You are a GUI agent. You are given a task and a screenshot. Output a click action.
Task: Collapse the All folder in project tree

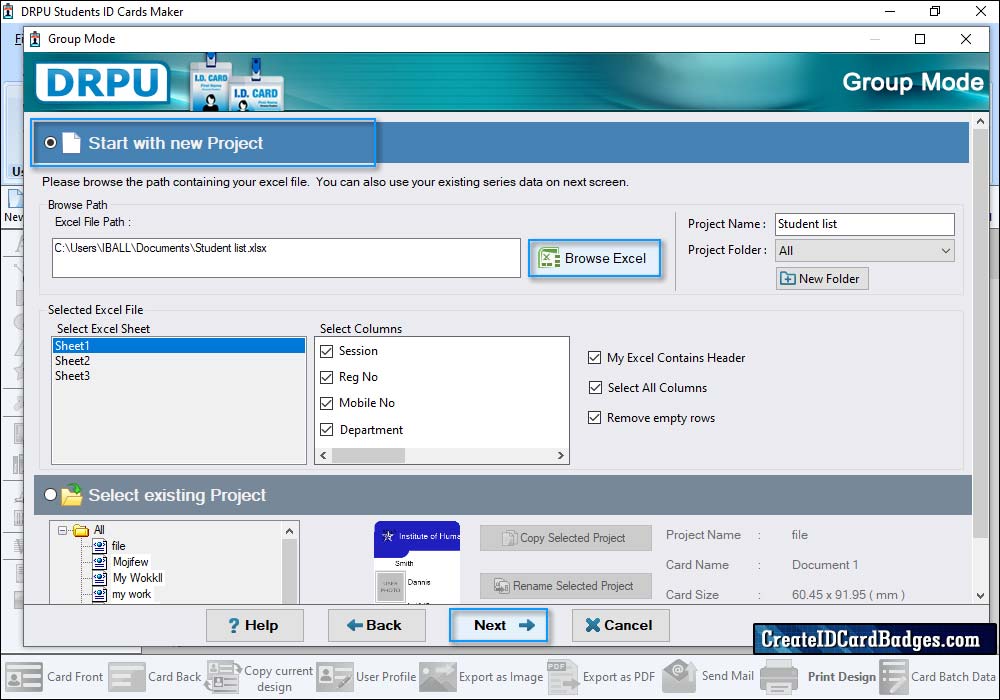(x=62, y=530)
